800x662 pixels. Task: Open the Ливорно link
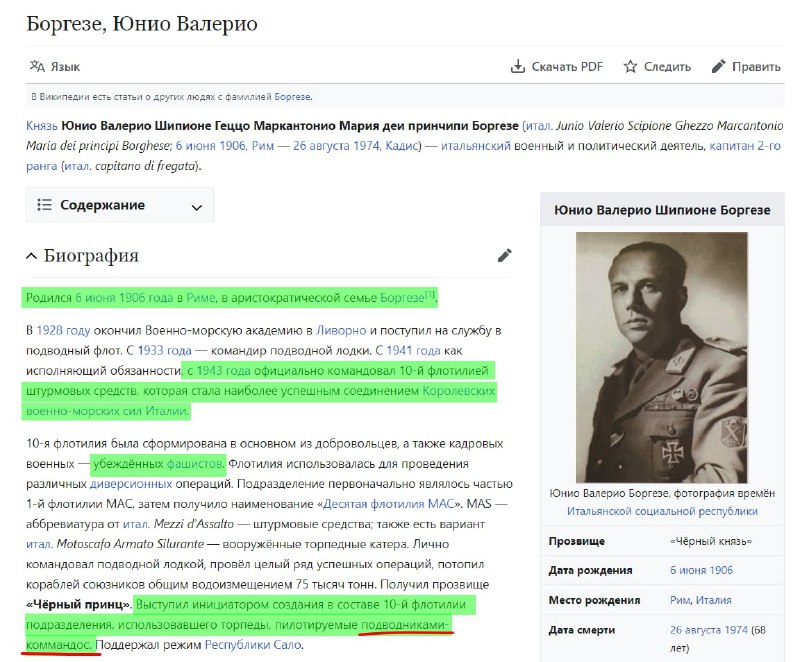pyautogui.click(x=341, y=330)
